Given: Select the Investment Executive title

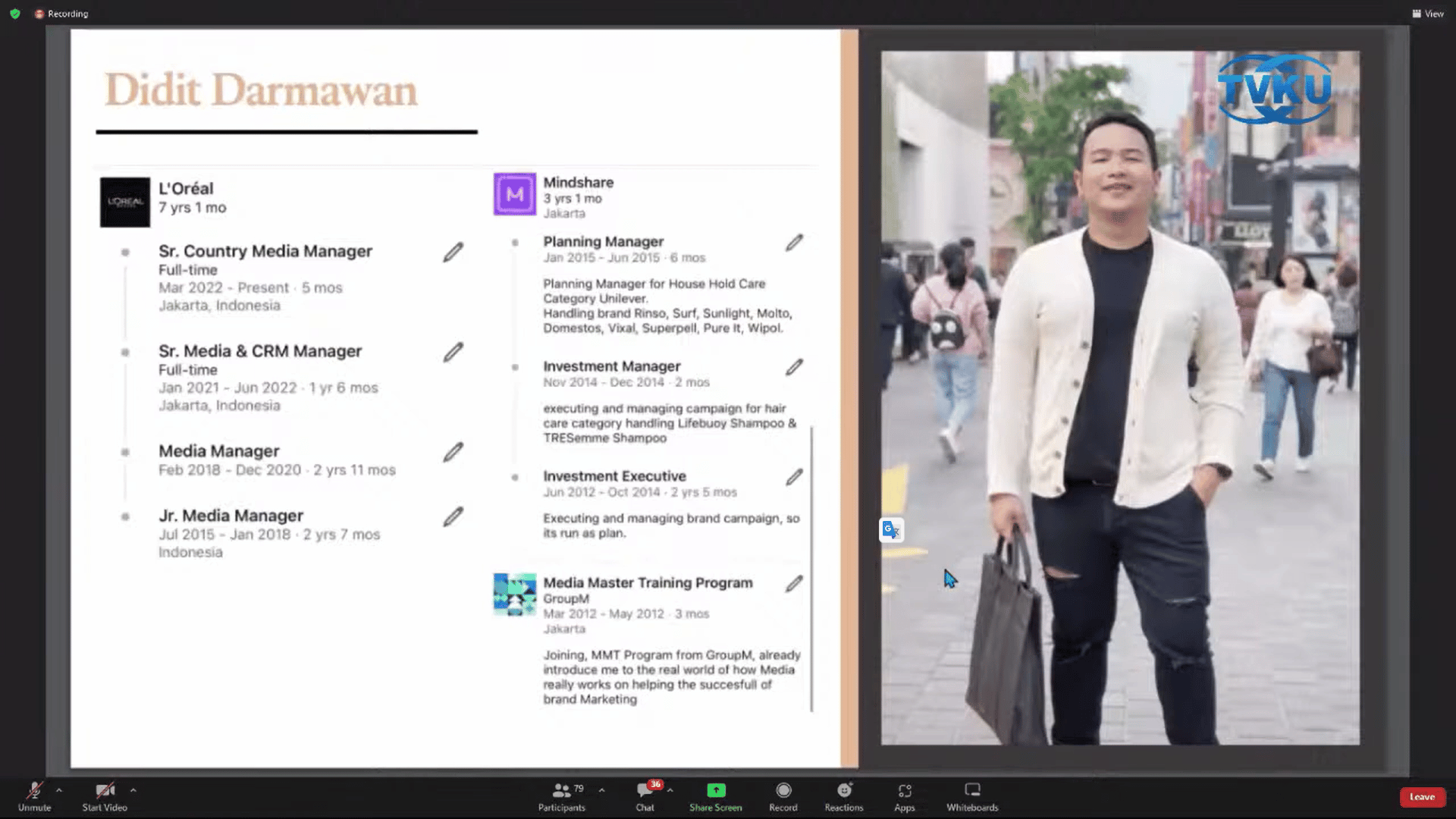Looking at the screenshot, I should click(x=615, y=476).
